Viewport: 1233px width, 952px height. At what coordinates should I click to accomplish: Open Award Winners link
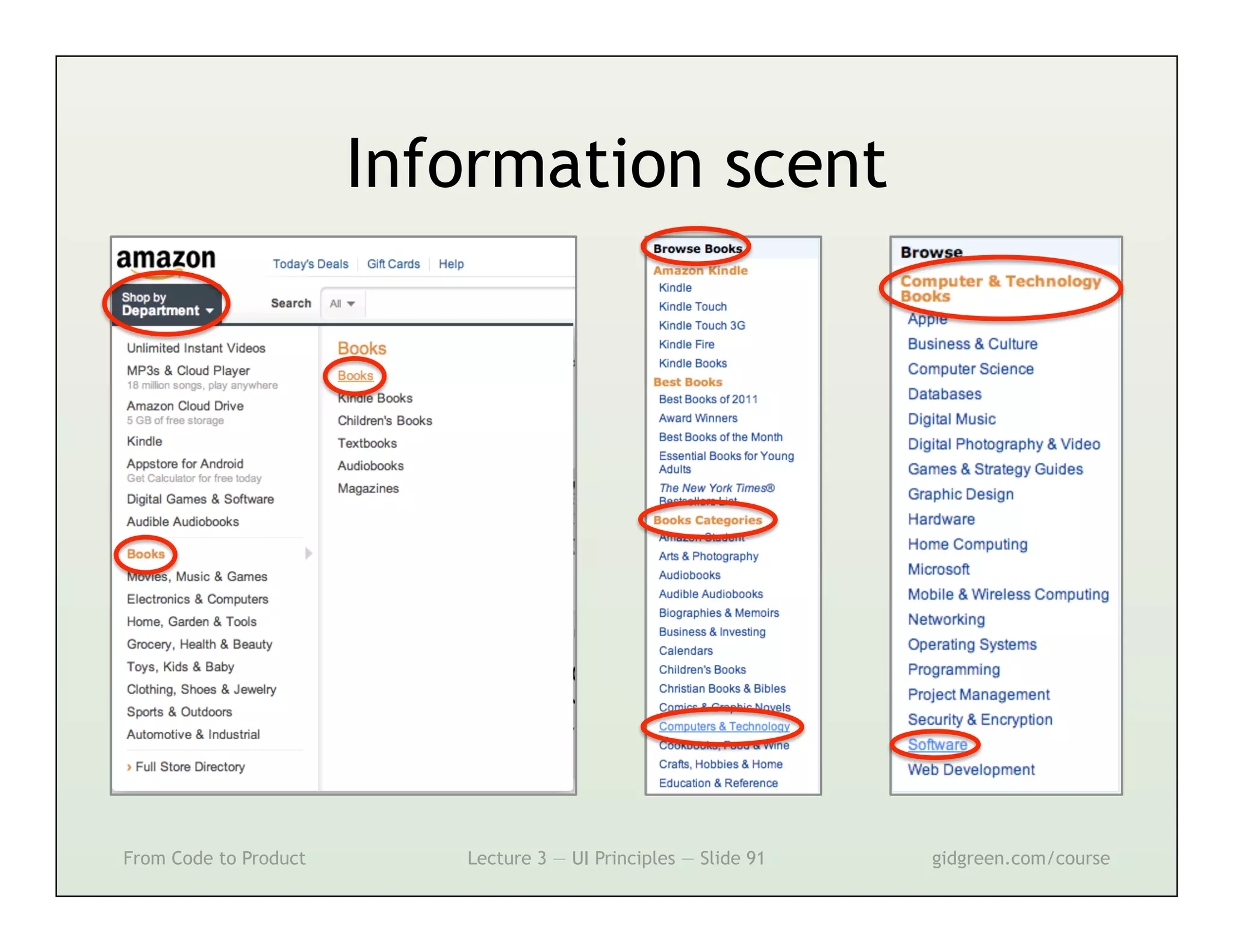698,418
